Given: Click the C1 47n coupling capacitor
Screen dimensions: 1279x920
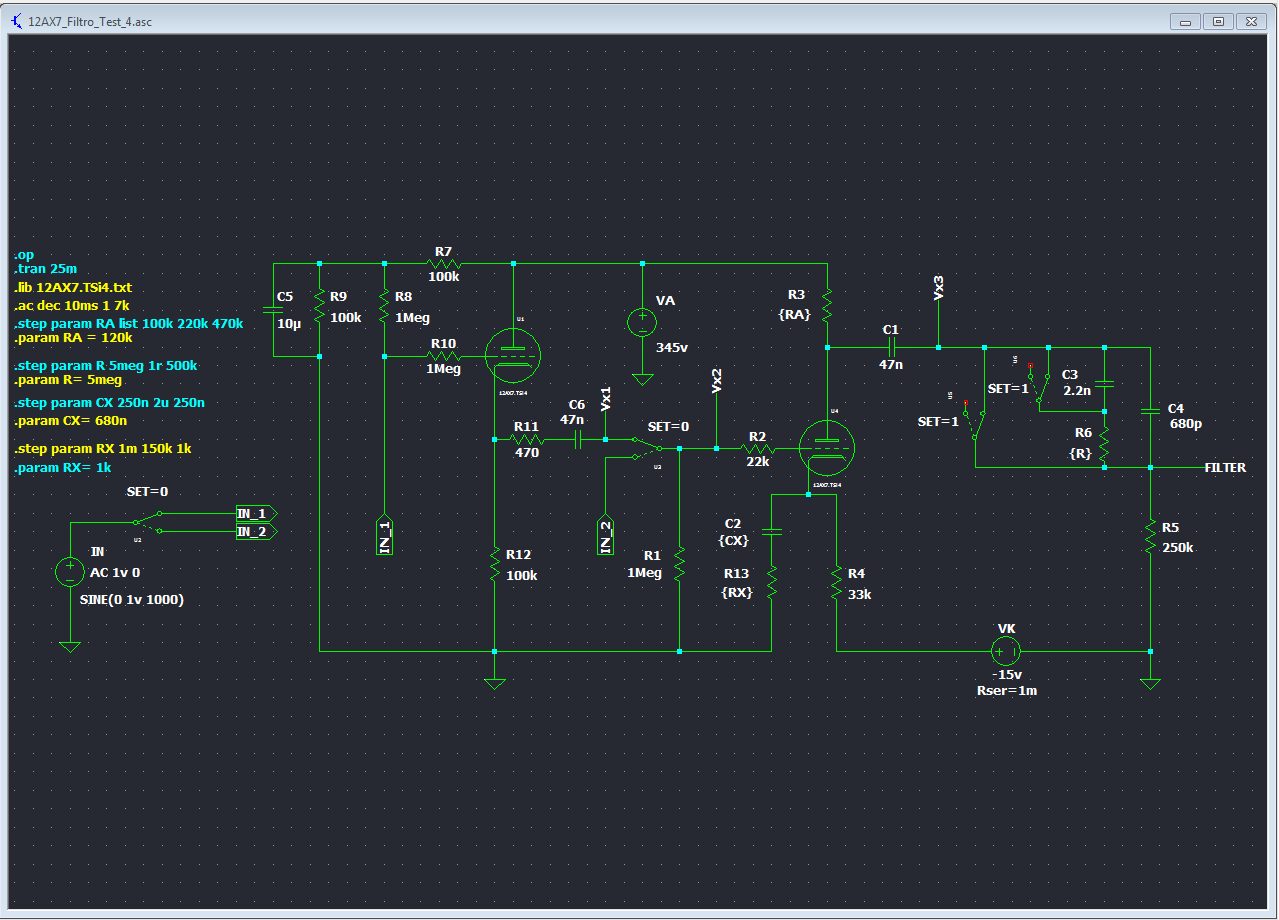Looking at the screenshot, I should coord(891,348).
